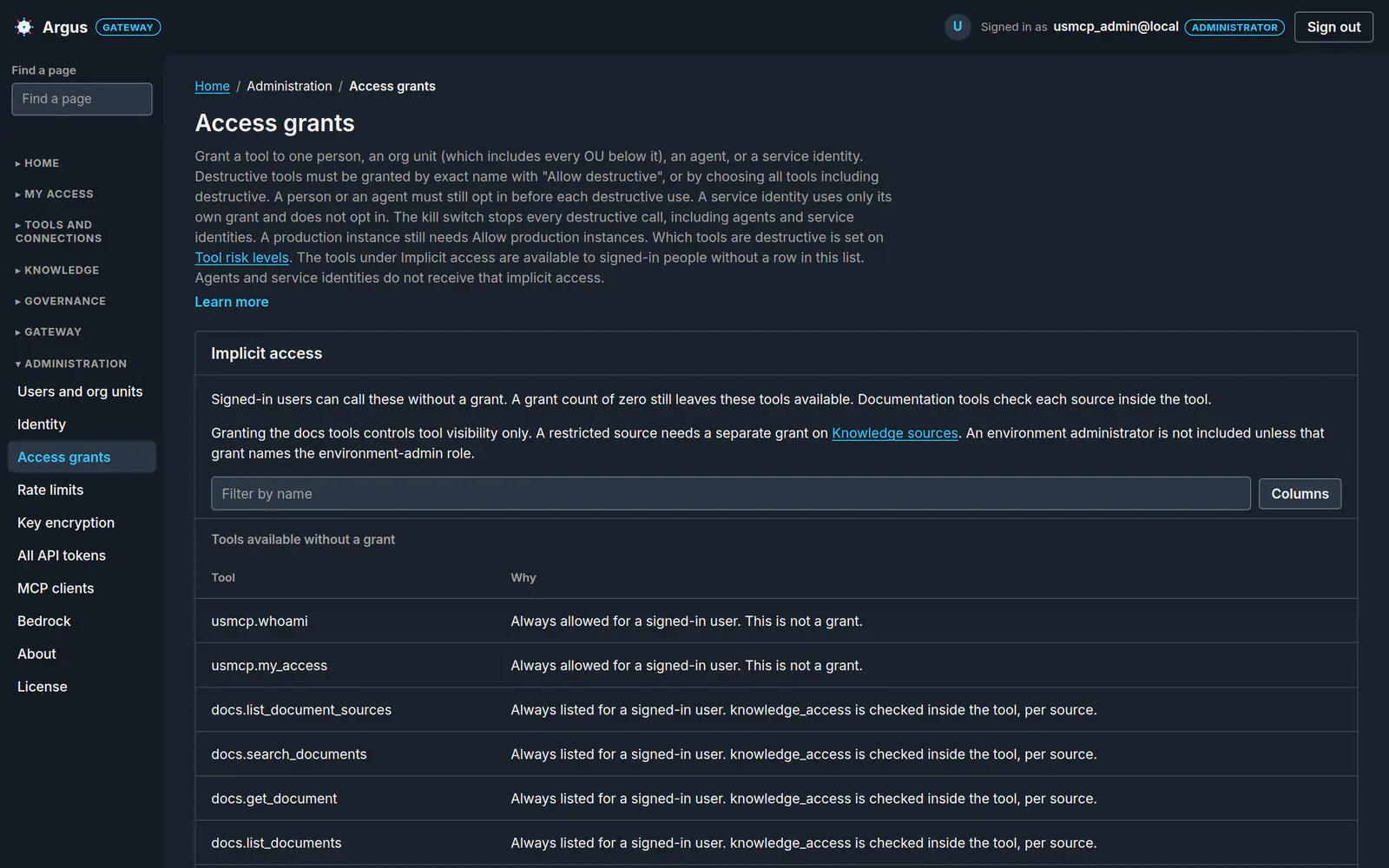Viewport: 1389px width, 868px height.
Task: Select the docs.list_documents row
Action: pyautogui.click(x=776, y=843)
